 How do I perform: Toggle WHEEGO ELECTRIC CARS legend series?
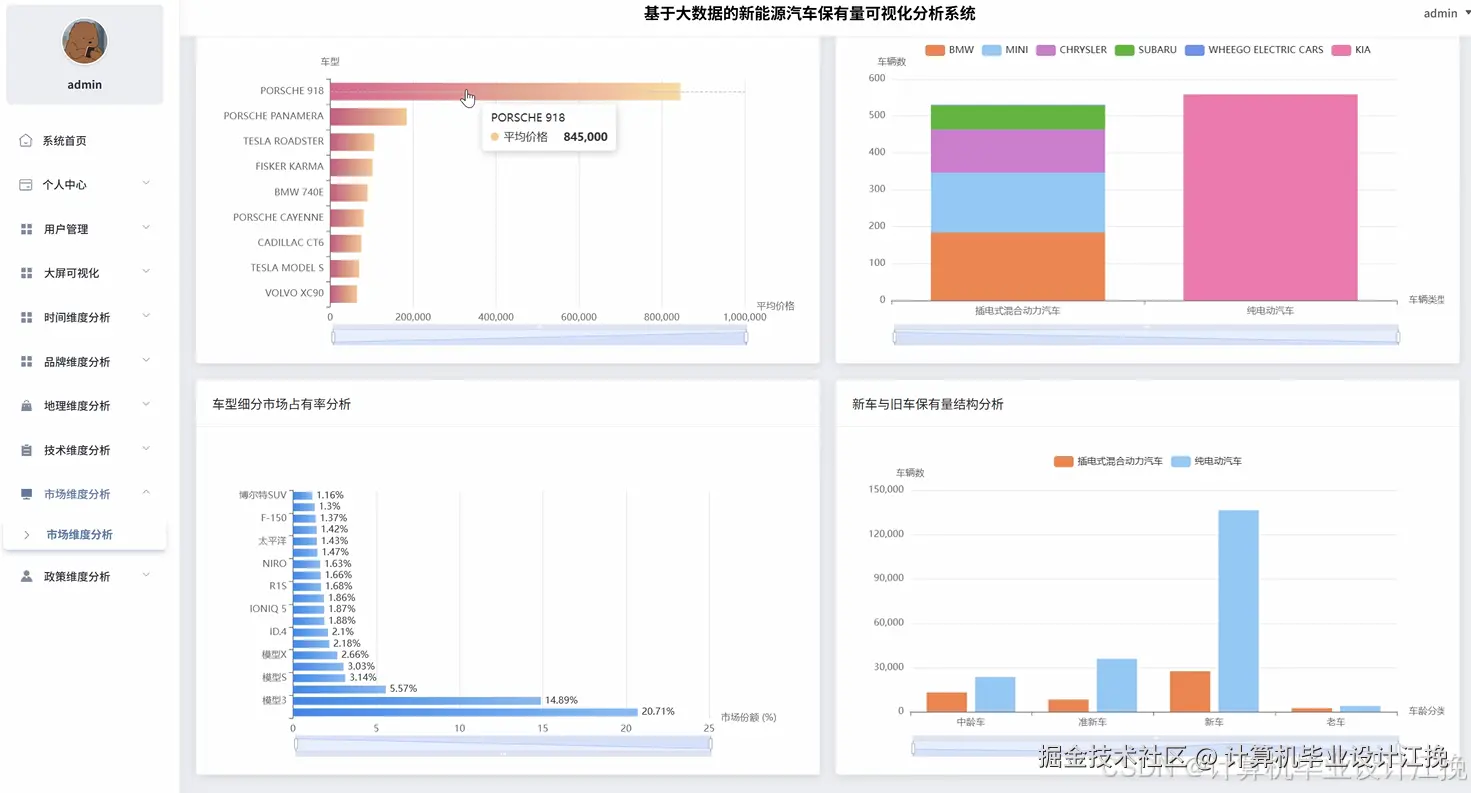click(1255, 50)
